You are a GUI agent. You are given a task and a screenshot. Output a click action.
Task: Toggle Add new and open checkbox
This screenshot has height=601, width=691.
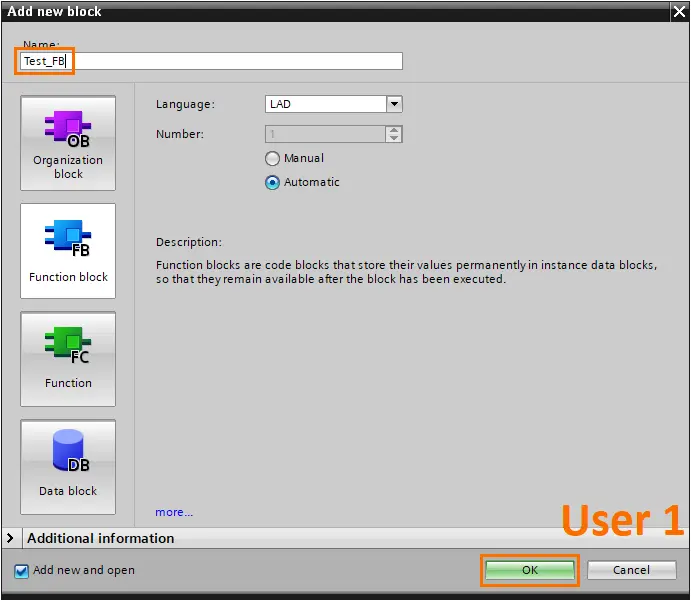(21, 571)
